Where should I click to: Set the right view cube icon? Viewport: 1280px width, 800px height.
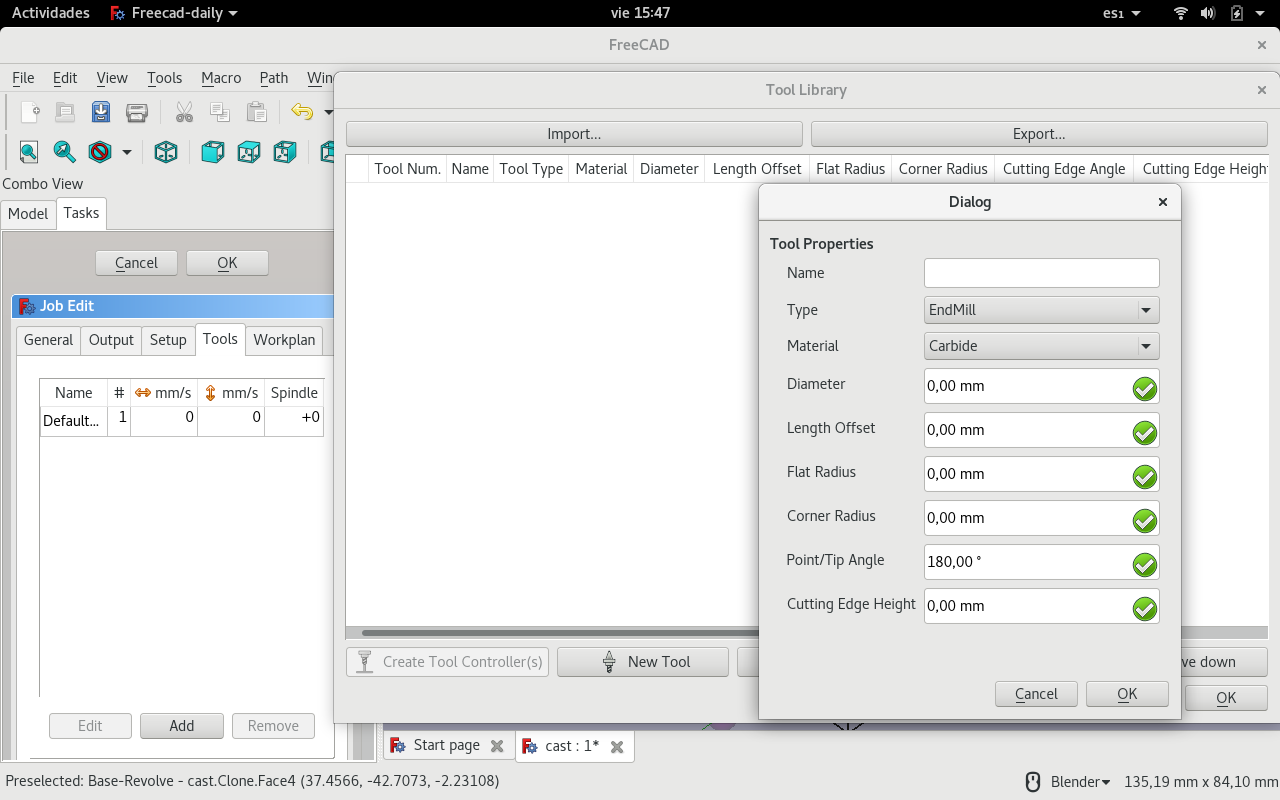click(x=285, y=152)
